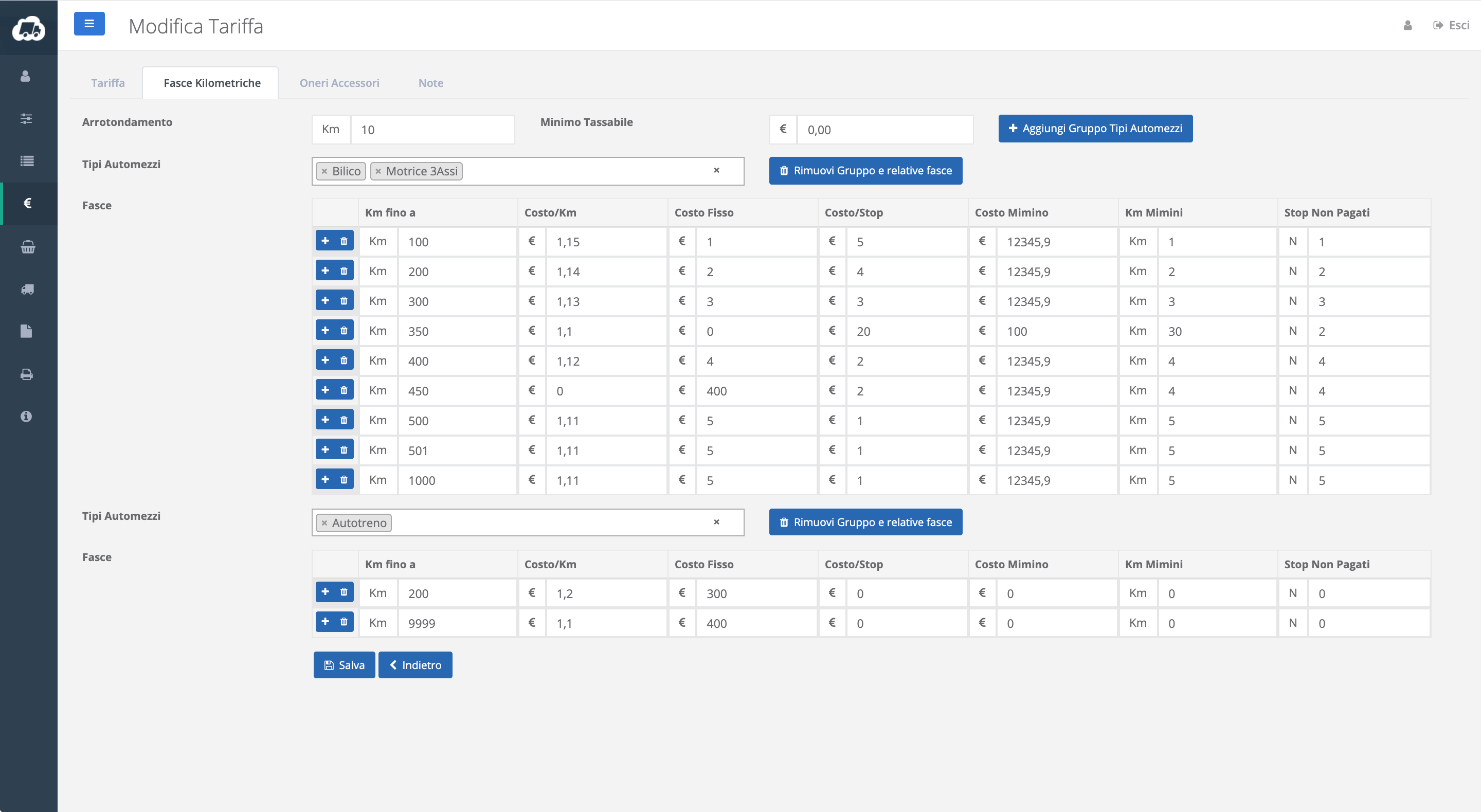Viewport: 1481px width, 812px height.
Task: Click Aggiungi Gruppo Tipi Automezzi button
Action: click(1095, 128)
